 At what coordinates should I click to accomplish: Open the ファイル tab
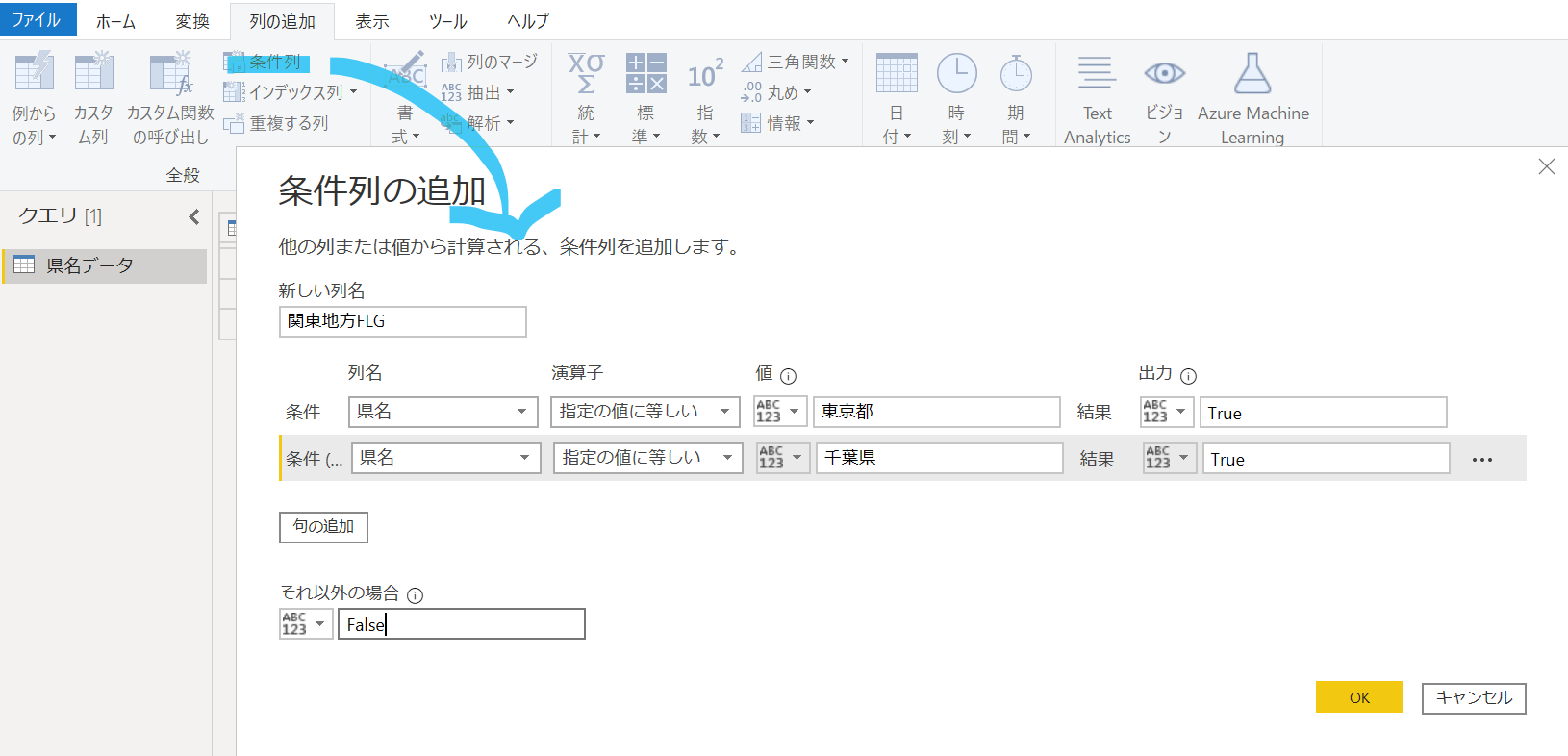click(37, 19)
